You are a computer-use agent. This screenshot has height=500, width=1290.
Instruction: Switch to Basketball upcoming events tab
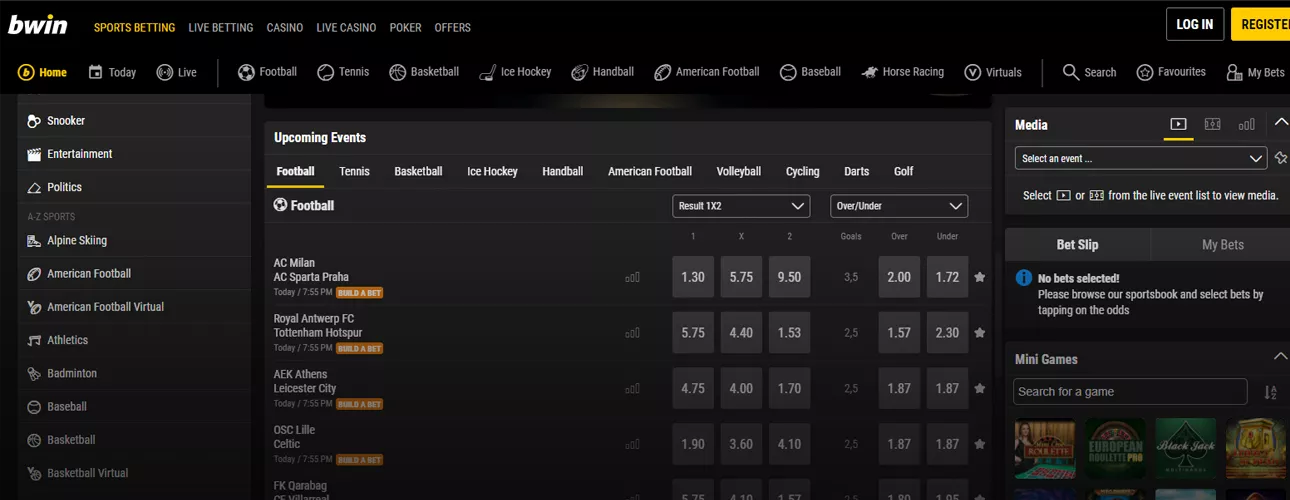(x=418, y=171)
